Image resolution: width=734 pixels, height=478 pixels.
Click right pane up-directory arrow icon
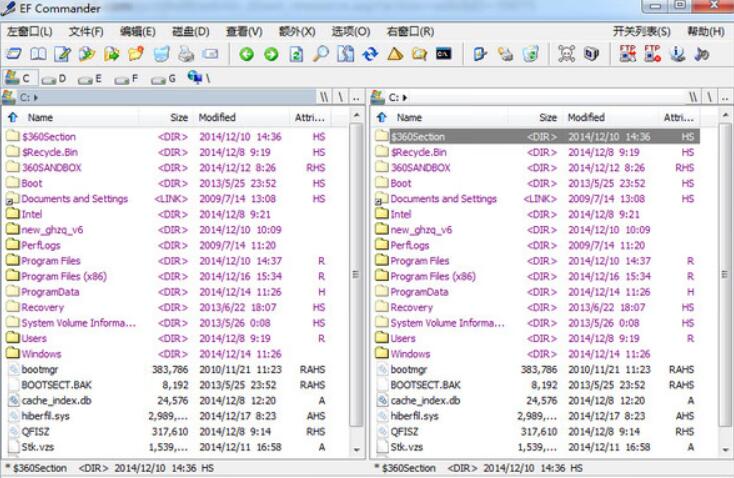(x=382, y=118)
